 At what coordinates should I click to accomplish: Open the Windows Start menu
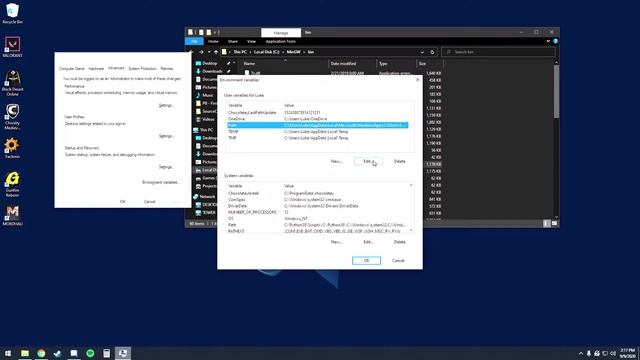tap(8, 353)
